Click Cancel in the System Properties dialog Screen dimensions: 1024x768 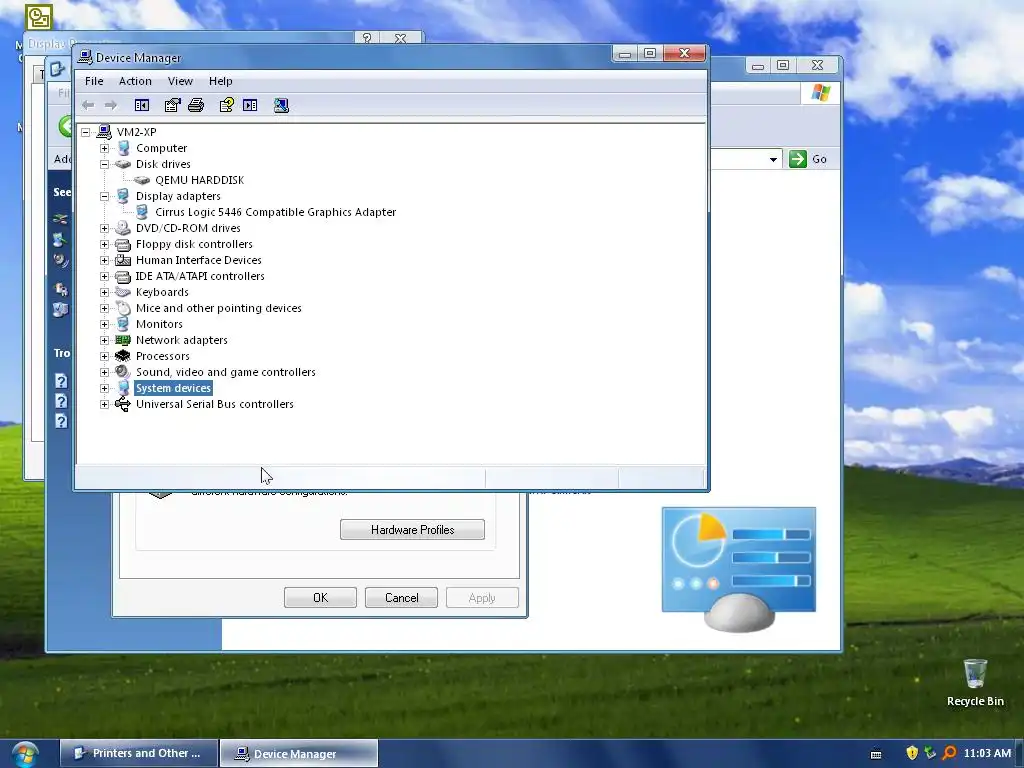click(401, 598)
